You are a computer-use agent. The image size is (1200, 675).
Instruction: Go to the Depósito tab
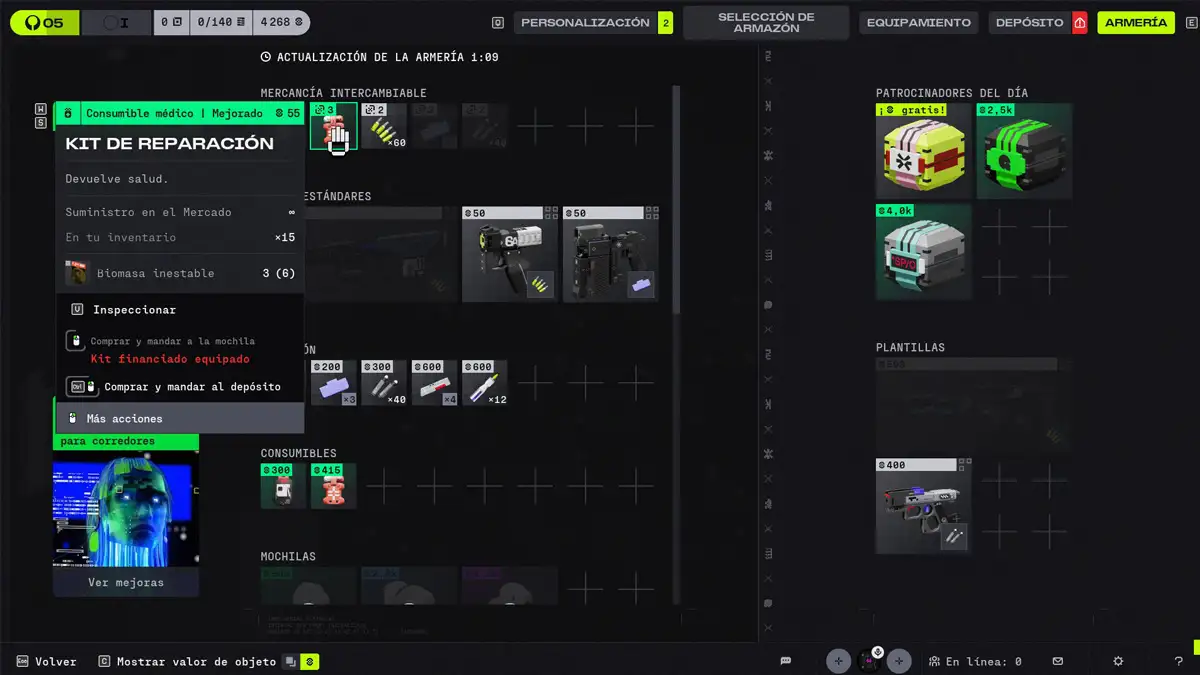(1029, 22)
